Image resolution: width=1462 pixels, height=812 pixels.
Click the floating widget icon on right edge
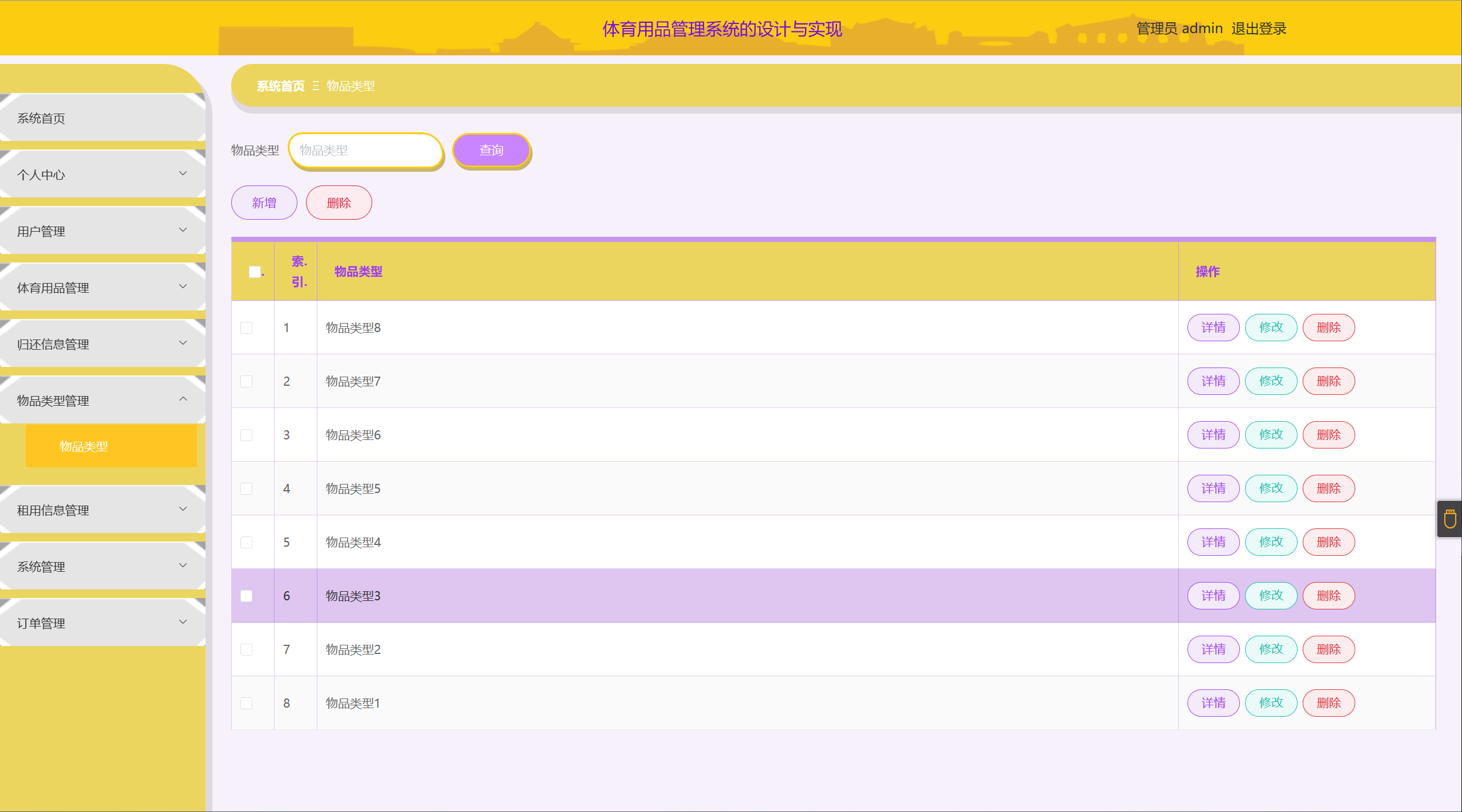1449,519
